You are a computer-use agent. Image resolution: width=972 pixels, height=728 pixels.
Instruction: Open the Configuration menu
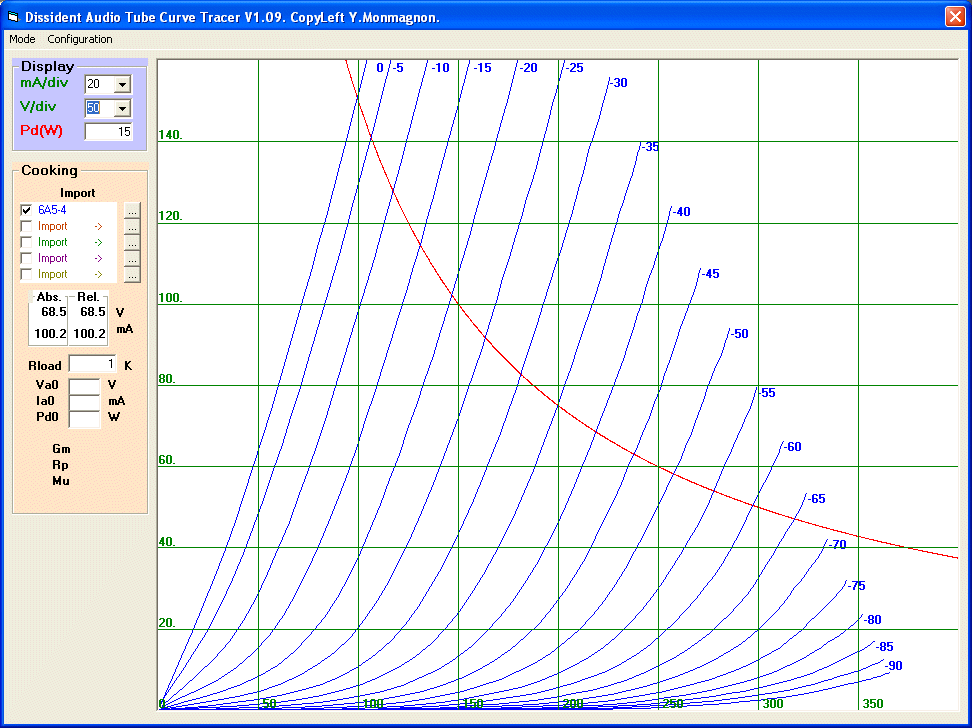click(80, 39)
